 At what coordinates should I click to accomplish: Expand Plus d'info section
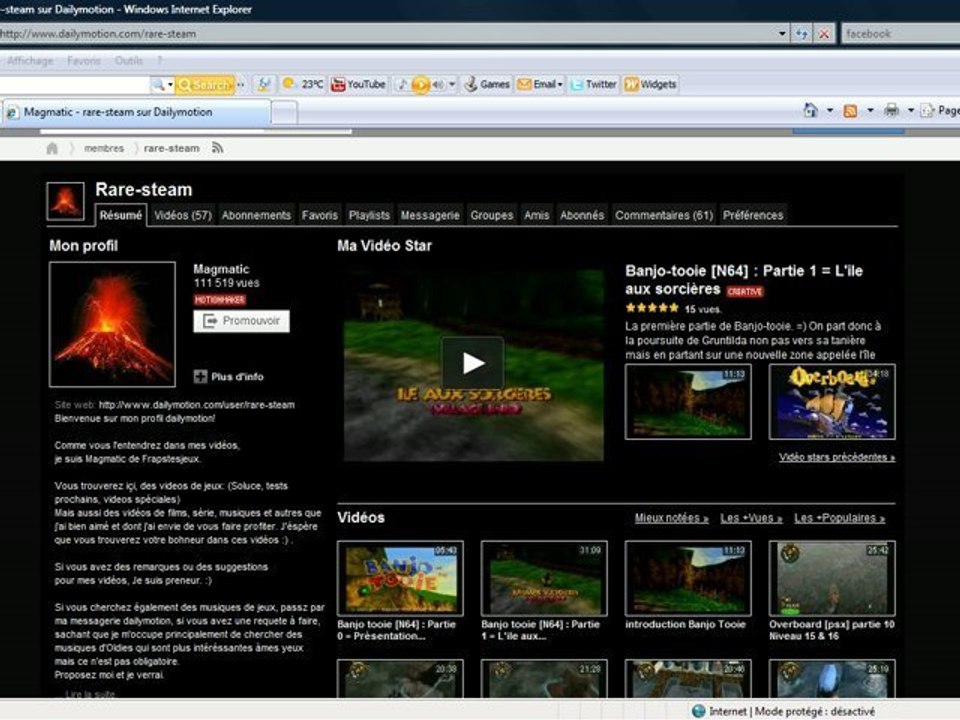coord(229,377)
